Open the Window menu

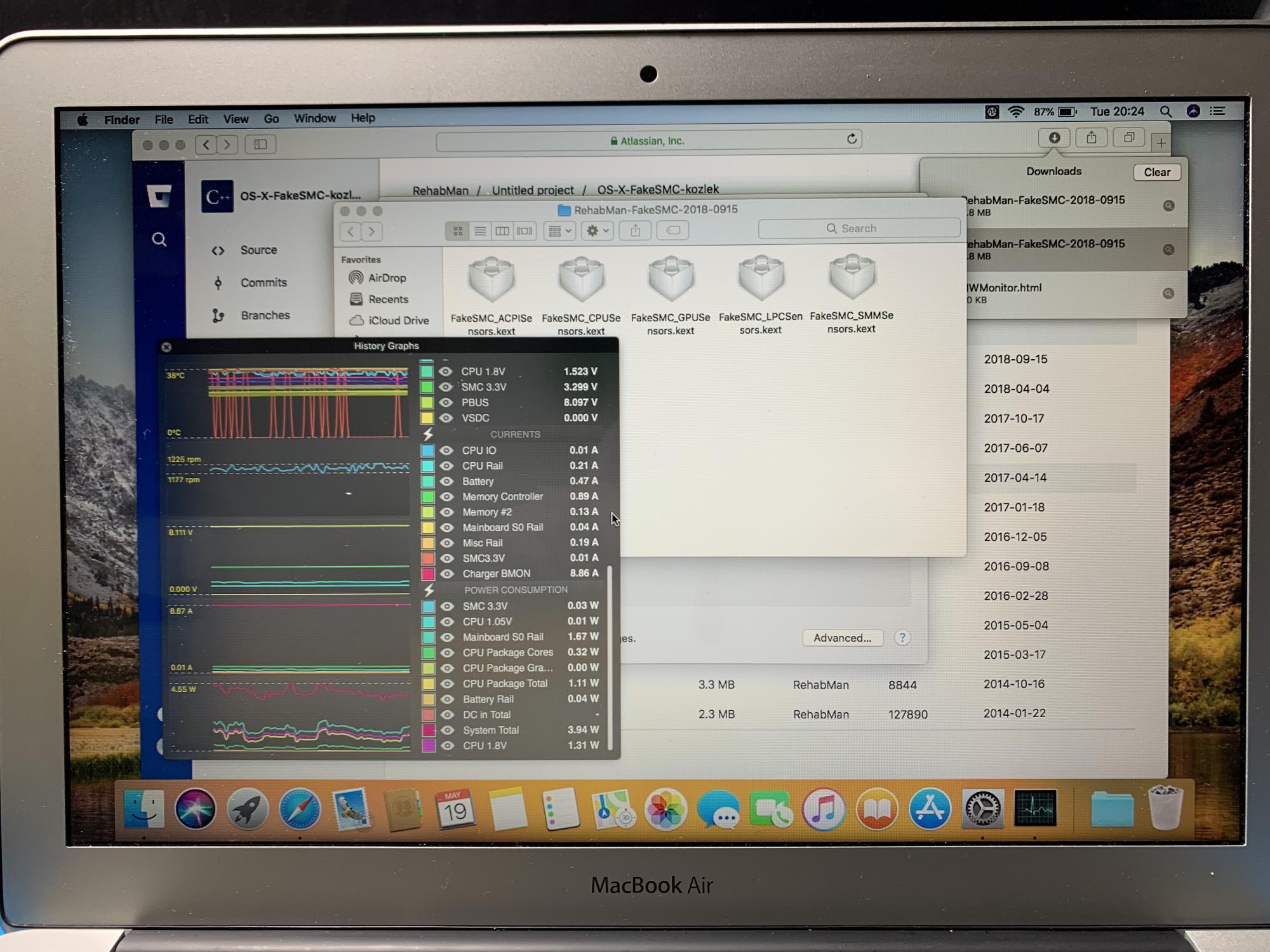click(314, 119)
